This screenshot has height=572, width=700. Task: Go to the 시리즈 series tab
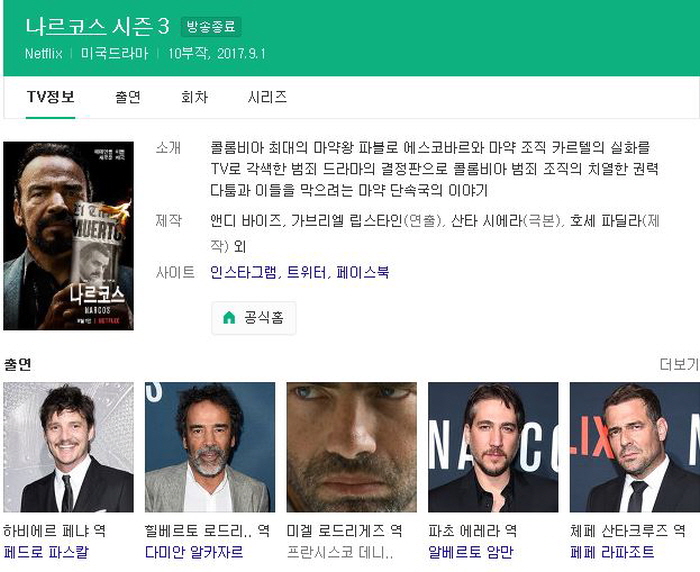click(x=267, y=97)
